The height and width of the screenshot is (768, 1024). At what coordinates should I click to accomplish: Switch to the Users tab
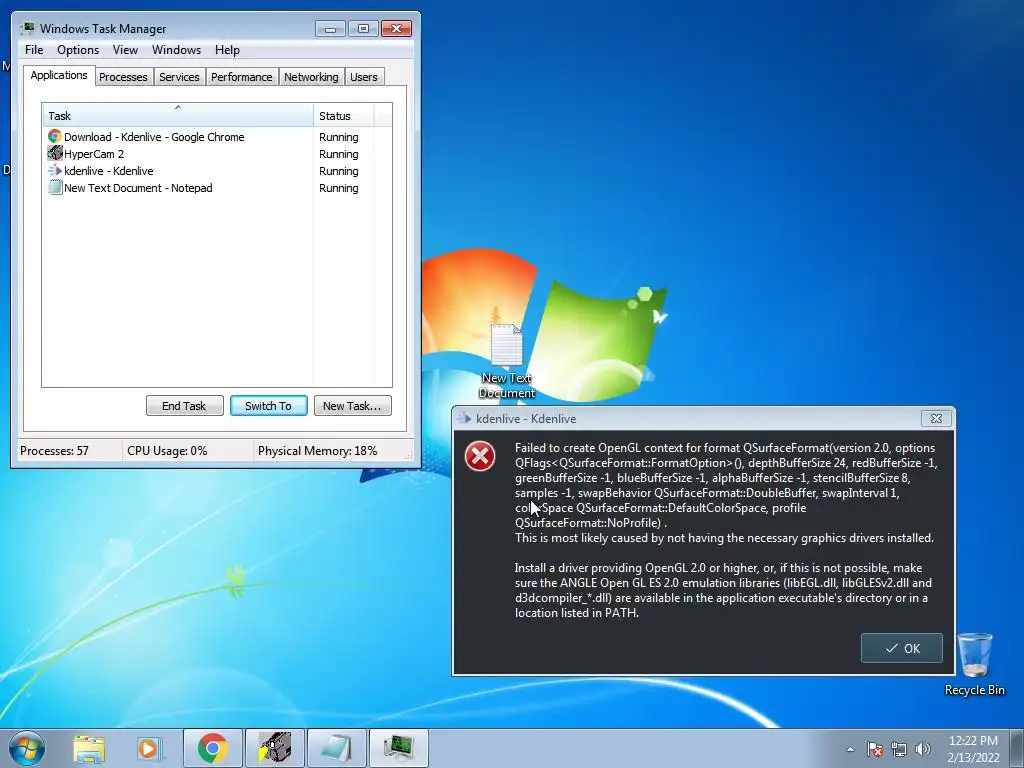[363, 77]
